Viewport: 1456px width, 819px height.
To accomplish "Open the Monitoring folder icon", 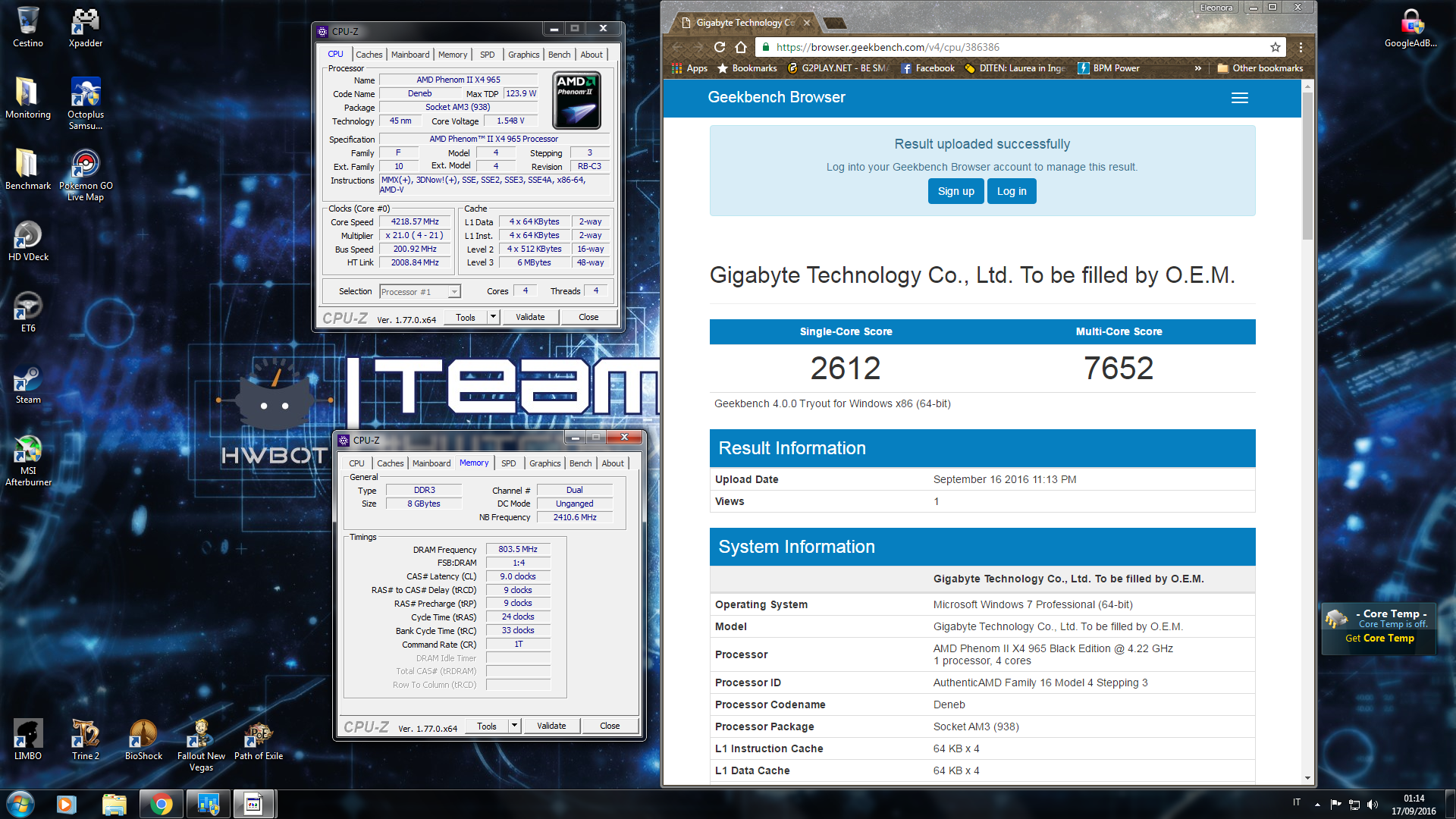I will (28, 98).
